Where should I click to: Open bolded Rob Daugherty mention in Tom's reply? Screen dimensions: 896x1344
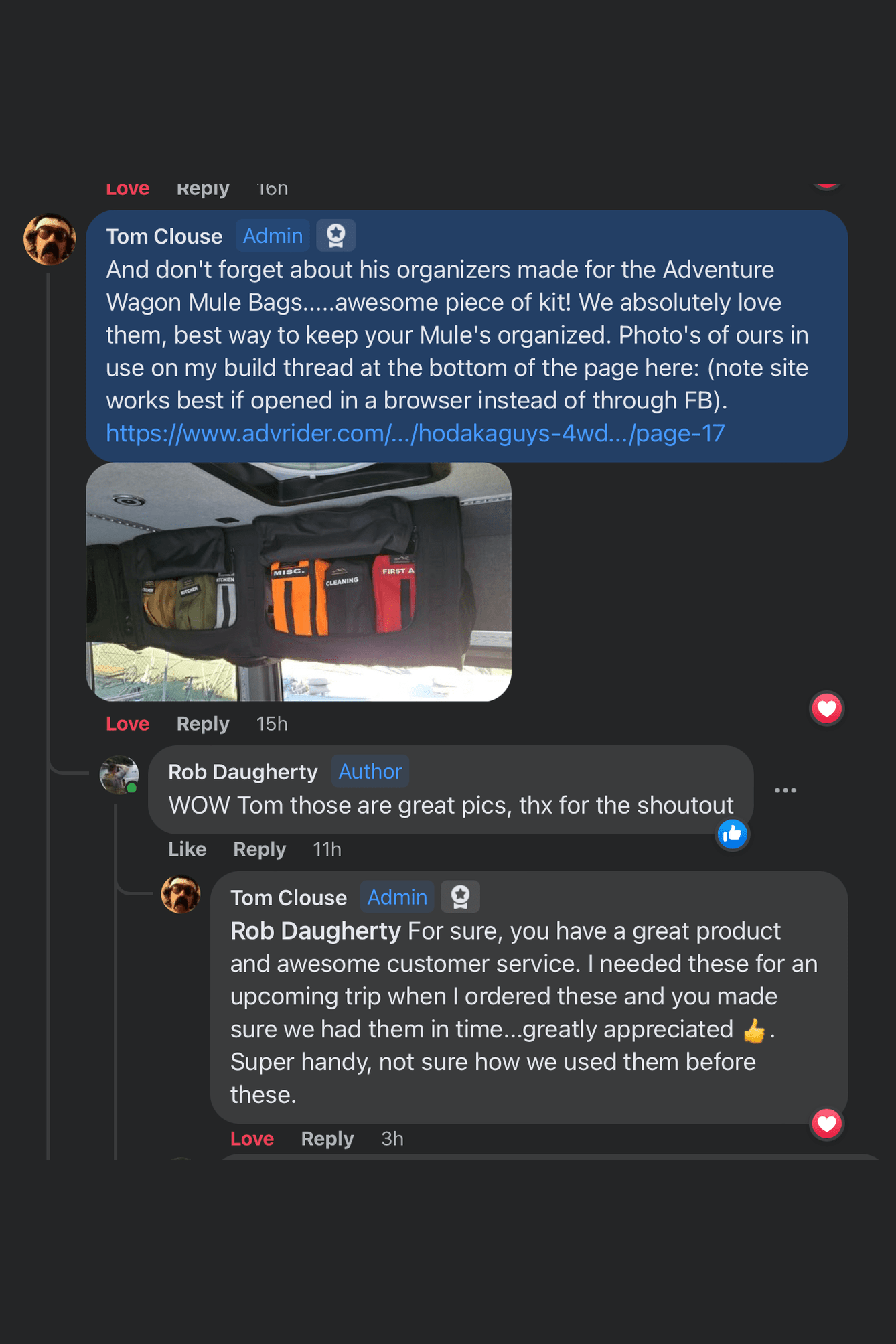point(315,931)
